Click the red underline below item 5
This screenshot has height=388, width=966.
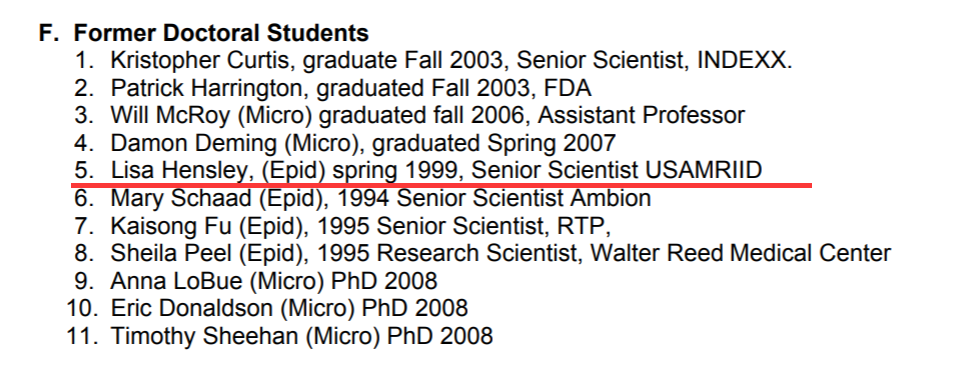(x=442, y=184)
